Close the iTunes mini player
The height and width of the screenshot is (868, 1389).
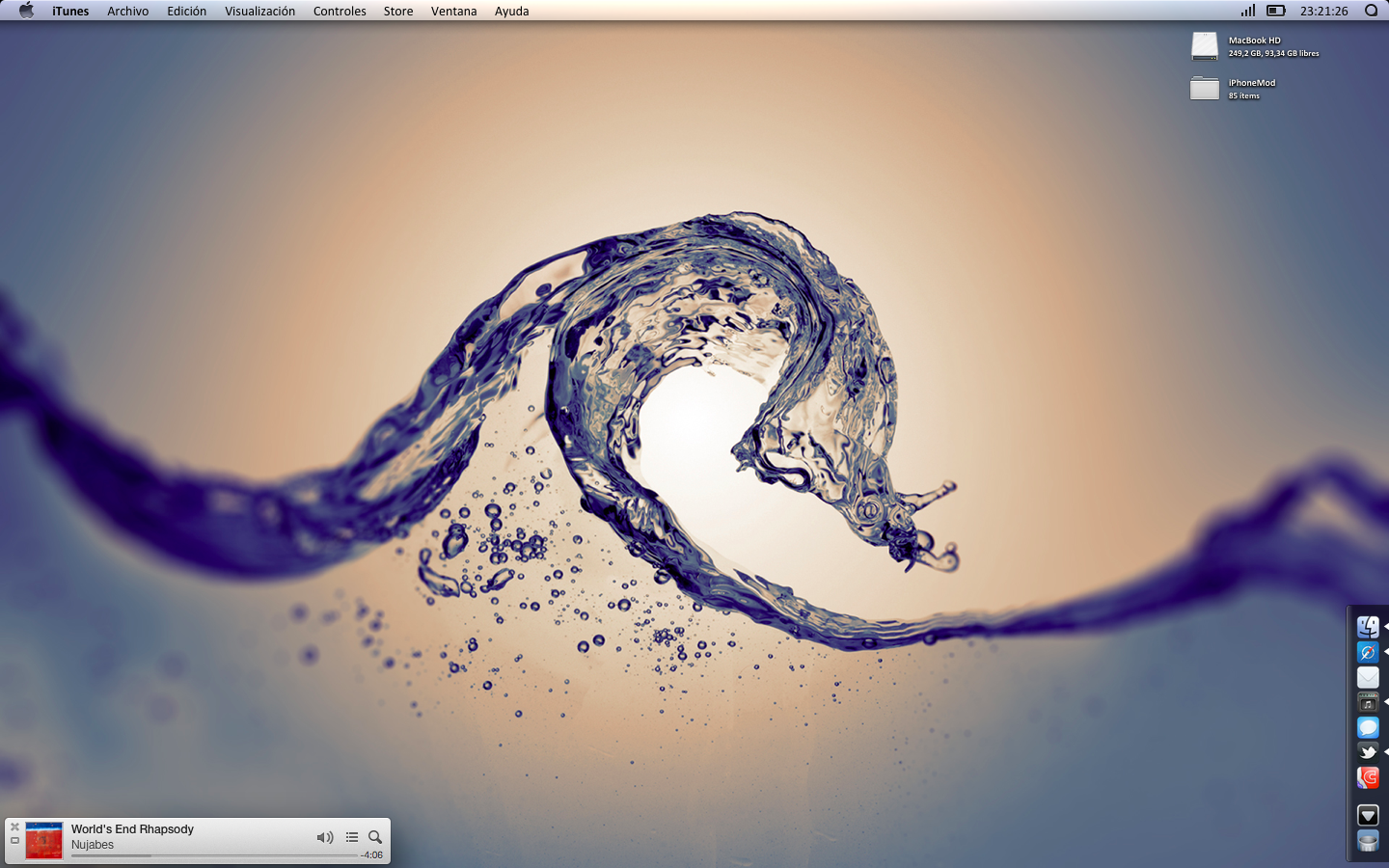point(14,827)
